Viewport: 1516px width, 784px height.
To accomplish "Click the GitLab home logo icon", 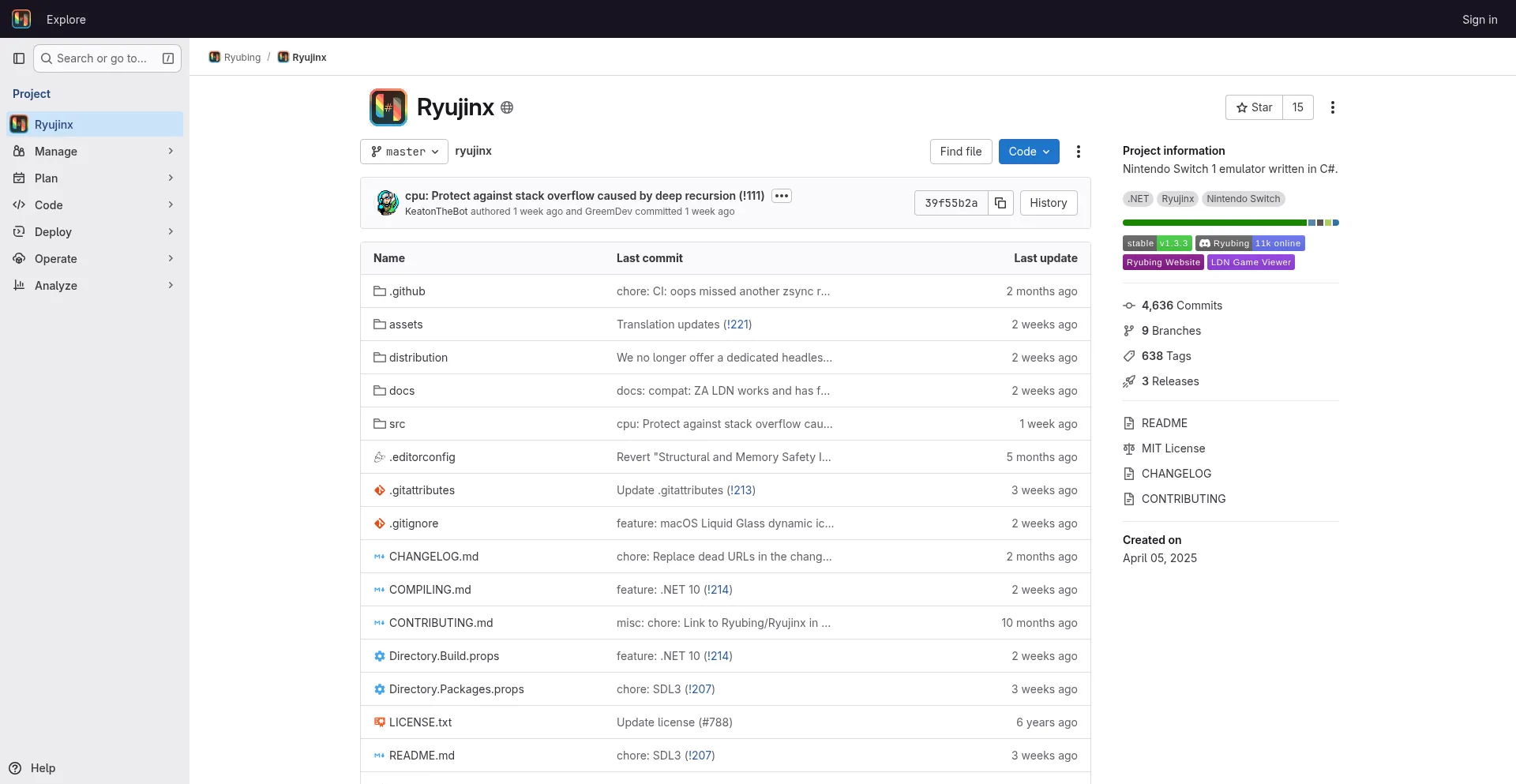I will pyautogui.click(x=21, y=19).
